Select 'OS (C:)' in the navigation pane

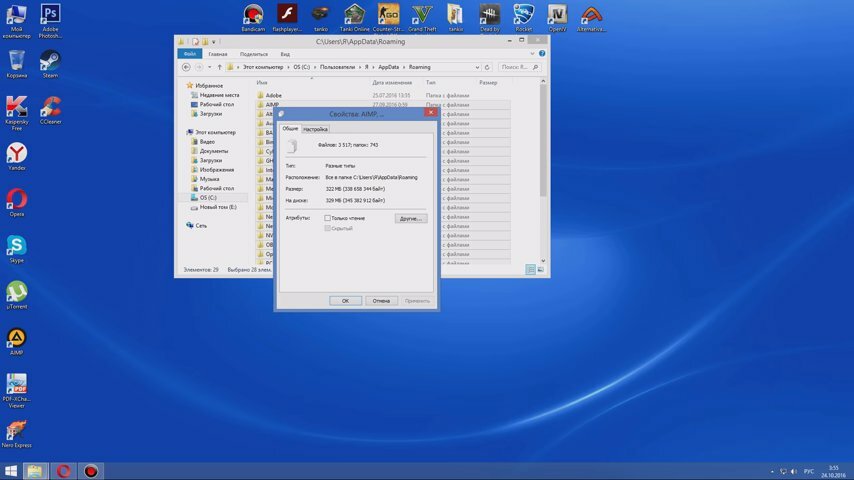(208, 197)
